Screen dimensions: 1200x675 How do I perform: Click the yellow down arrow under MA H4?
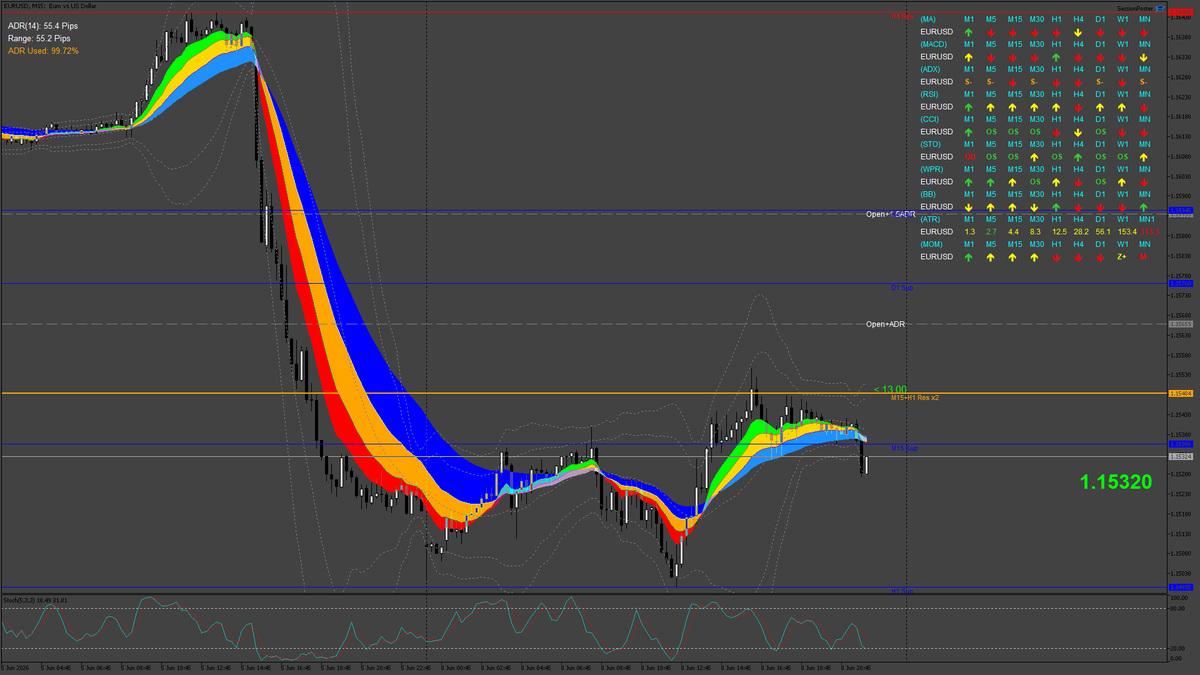[x=1078, y=32]
